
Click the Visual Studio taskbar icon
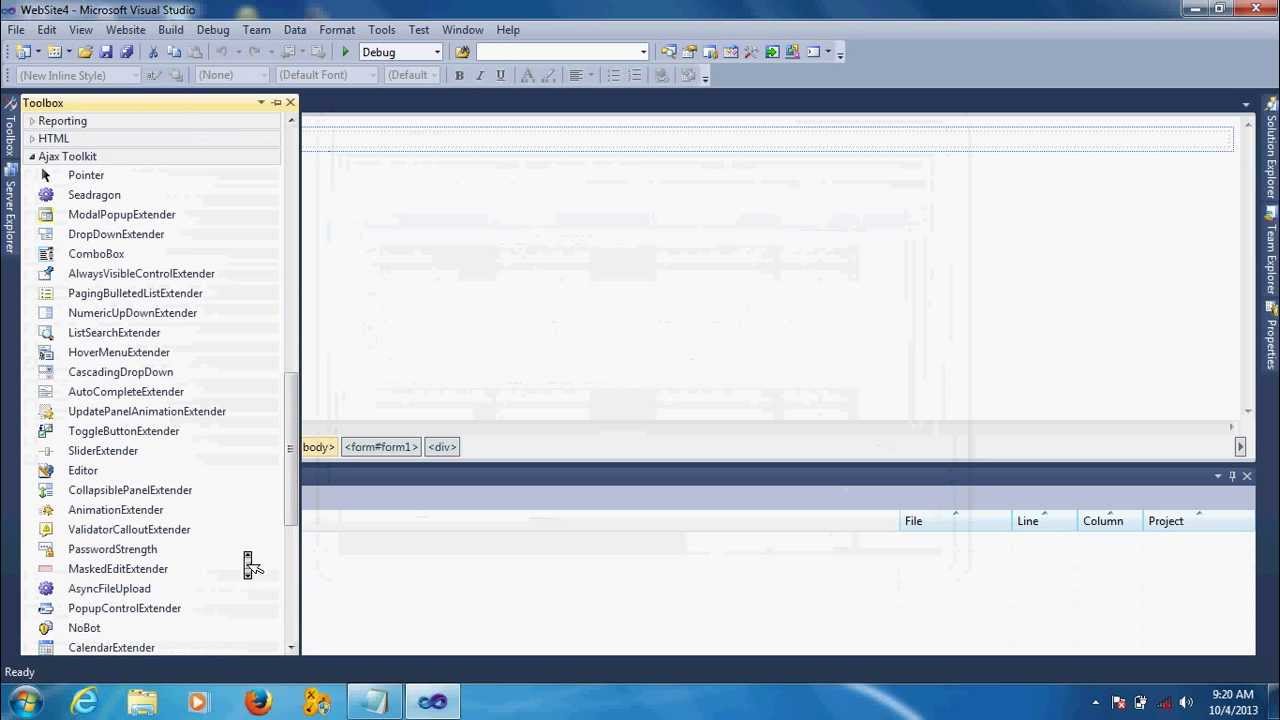pyautogui.click(x=433, y=702)
